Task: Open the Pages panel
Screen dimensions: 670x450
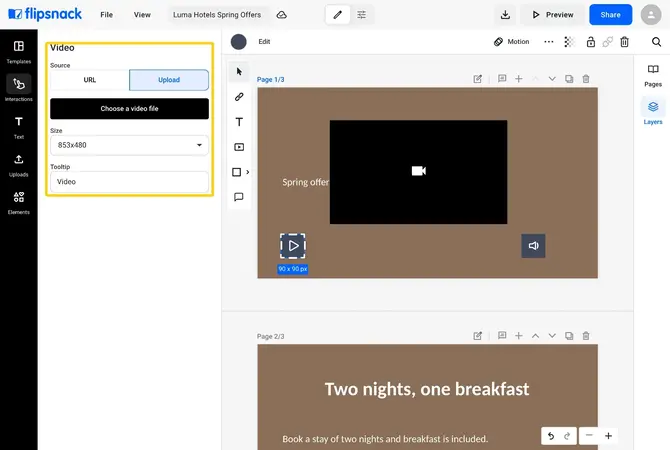Action: pyautogui.click(x=653, y=75)
